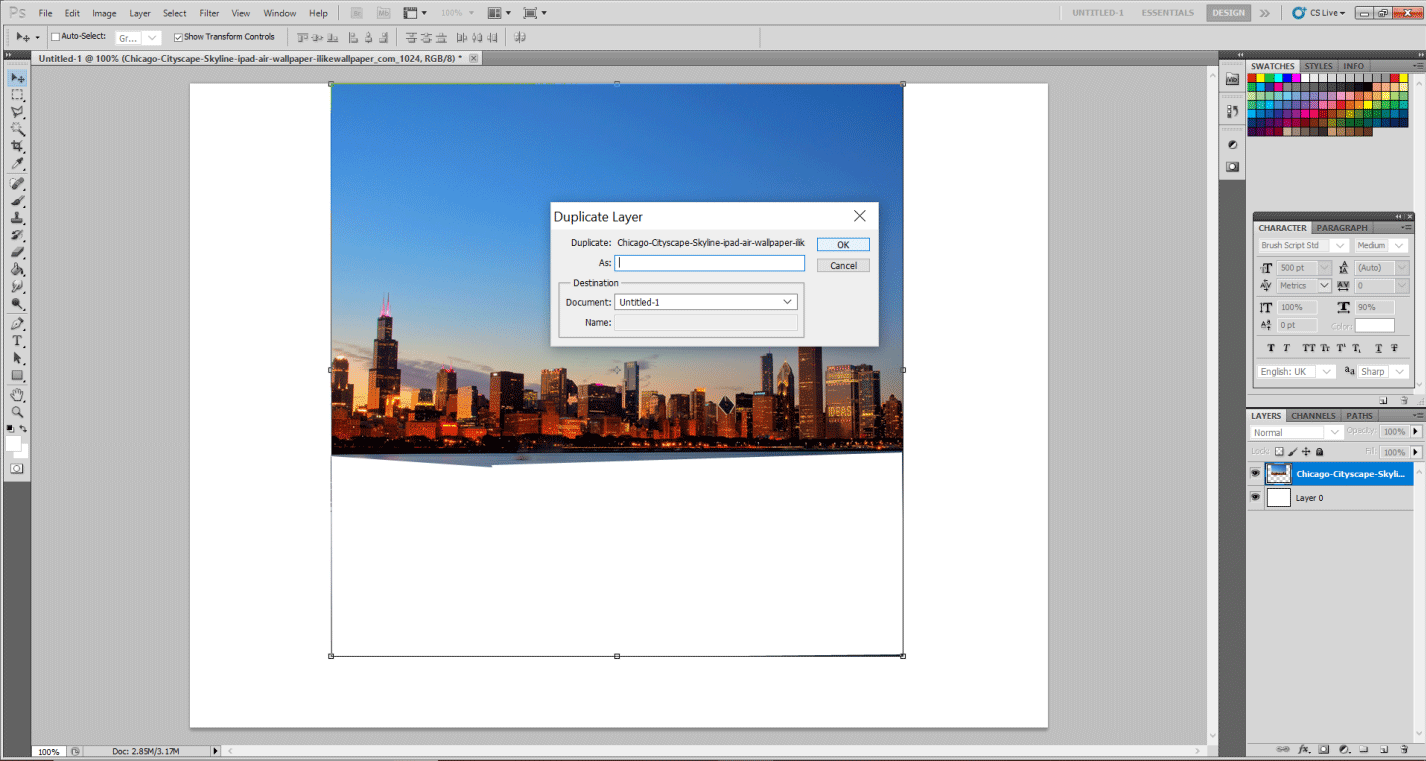Viewport: 1426px width, 761px height.
Task: Hide the Layer 0 layer
Action: coord(1255,497)
